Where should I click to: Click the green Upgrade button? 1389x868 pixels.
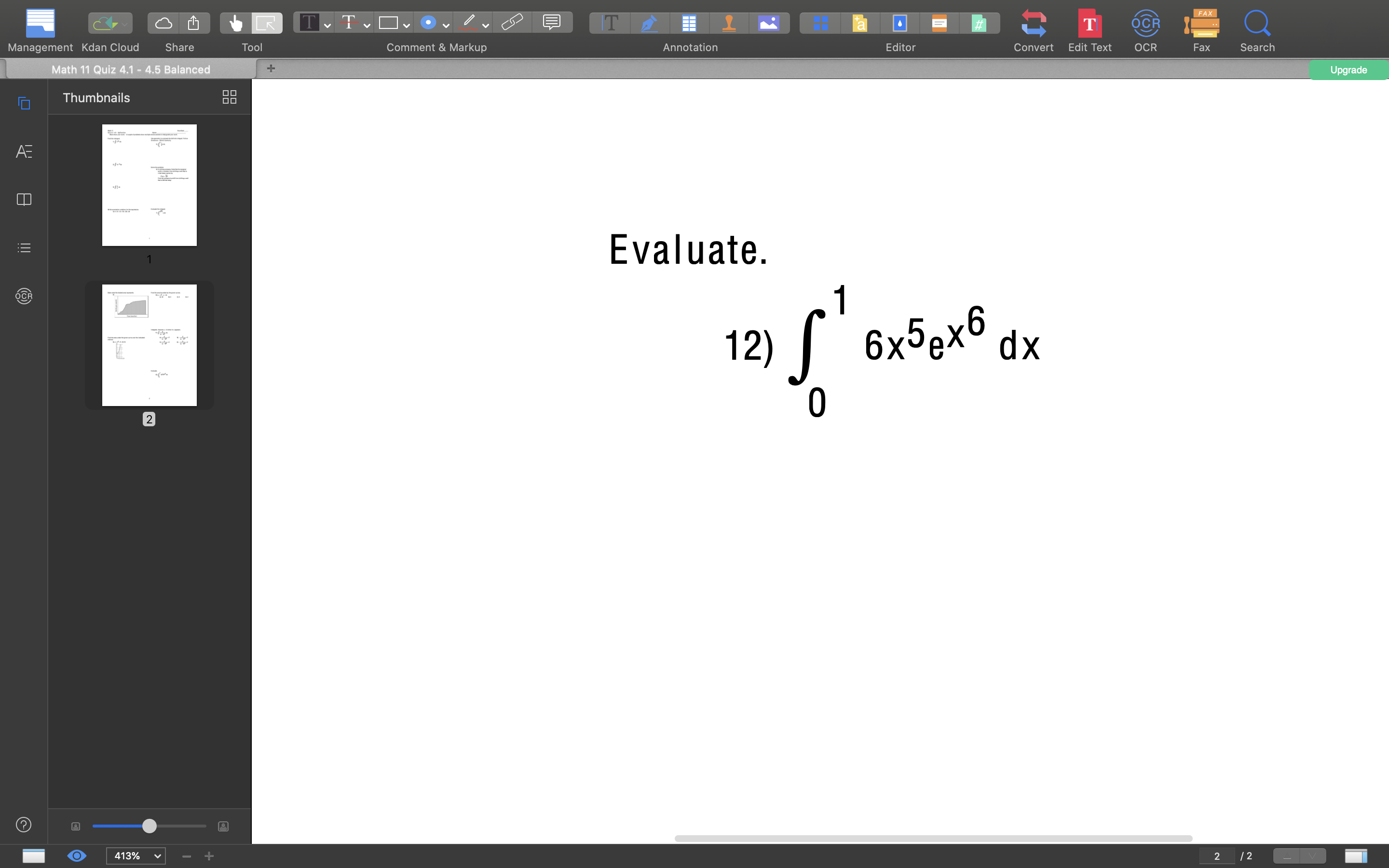click(1348, 69)
